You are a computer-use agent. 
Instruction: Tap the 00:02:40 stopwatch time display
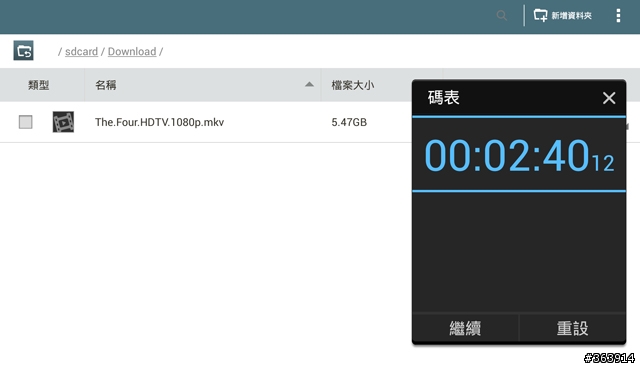[519, 155]
